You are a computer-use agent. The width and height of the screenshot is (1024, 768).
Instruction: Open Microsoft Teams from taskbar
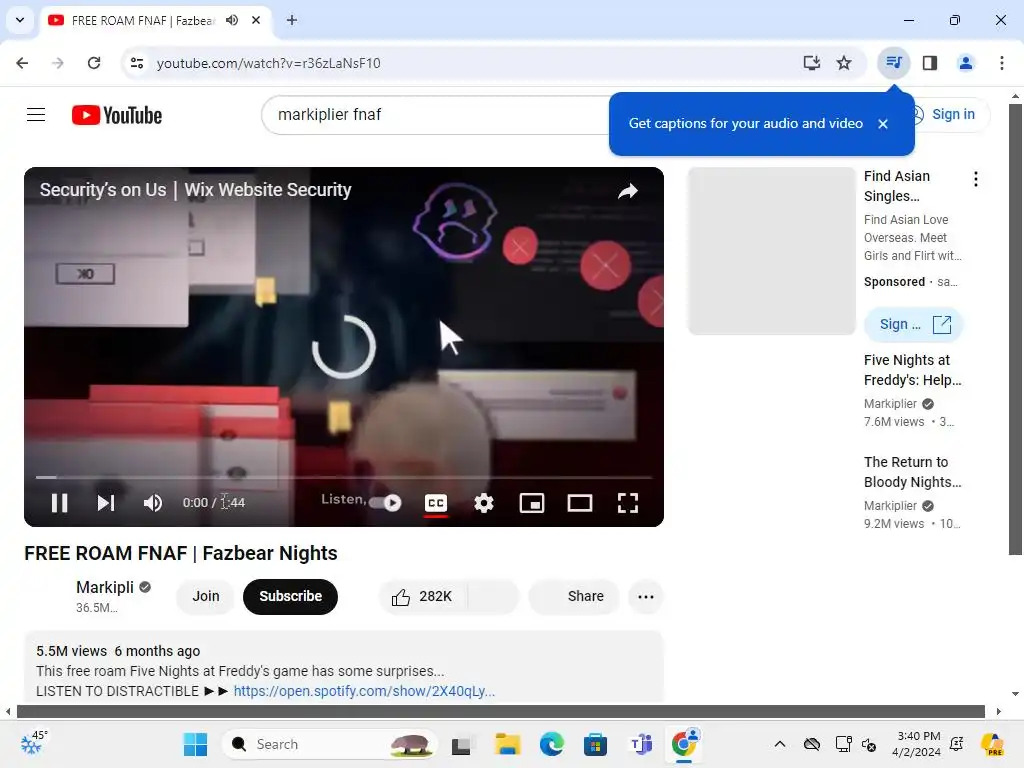click(641, 744)
